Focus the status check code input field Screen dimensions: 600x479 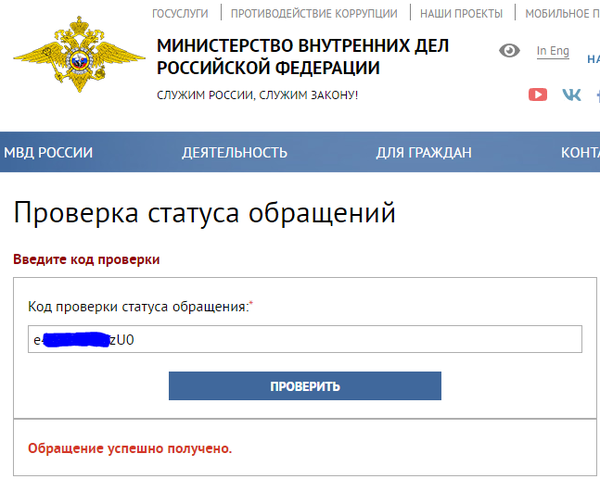tap(350, 340)
